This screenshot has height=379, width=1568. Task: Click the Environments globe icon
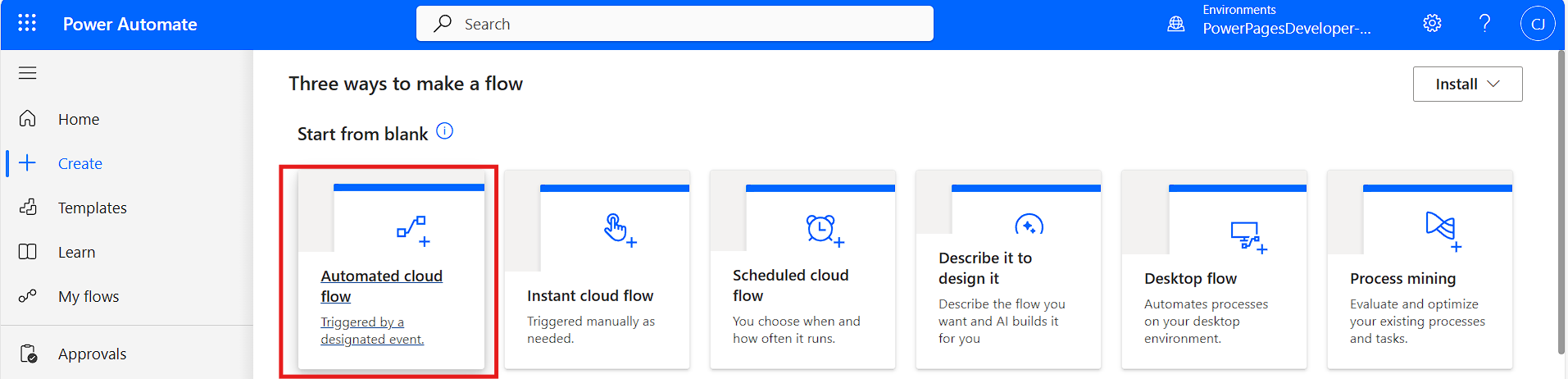pyautogui.click(x=1175, y=24)
